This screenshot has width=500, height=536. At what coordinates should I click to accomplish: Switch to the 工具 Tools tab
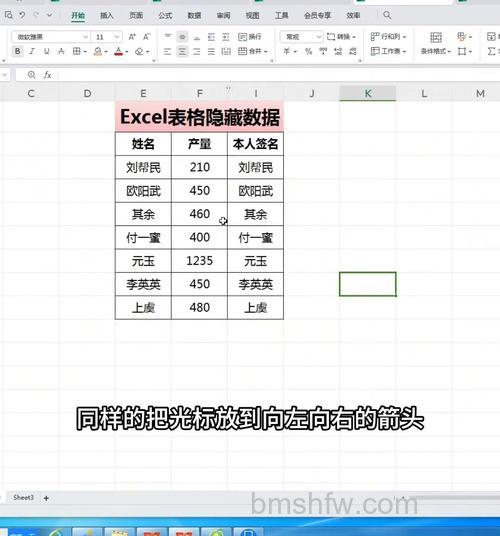282,15
